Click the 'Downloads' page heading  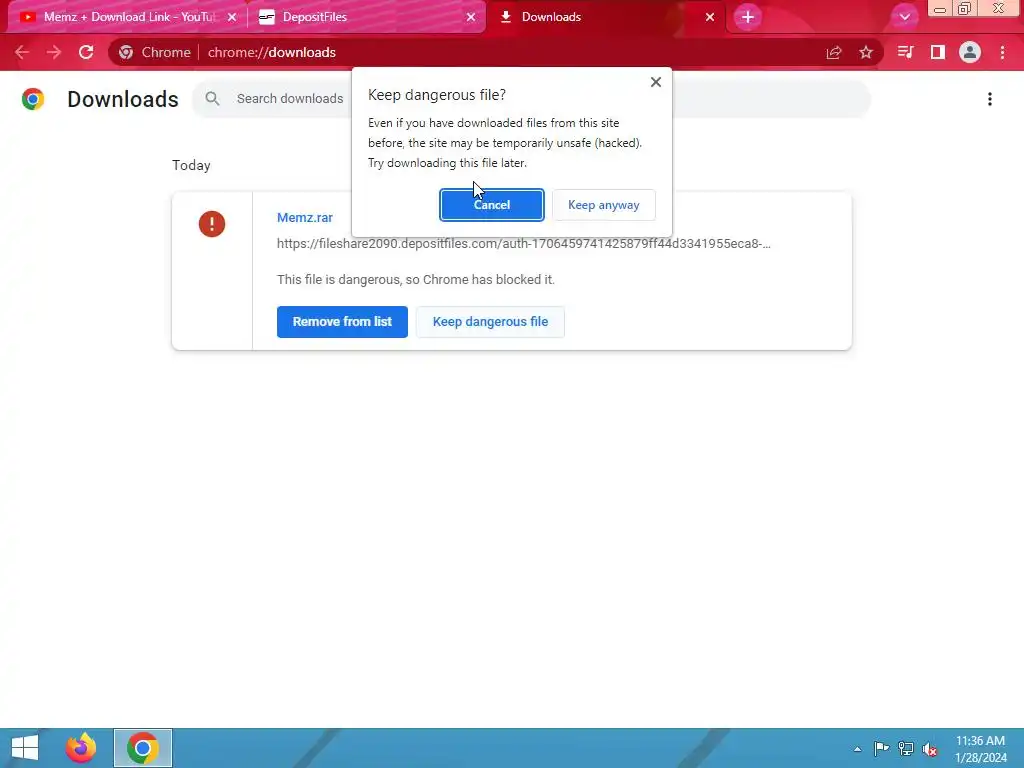[123, 99]
